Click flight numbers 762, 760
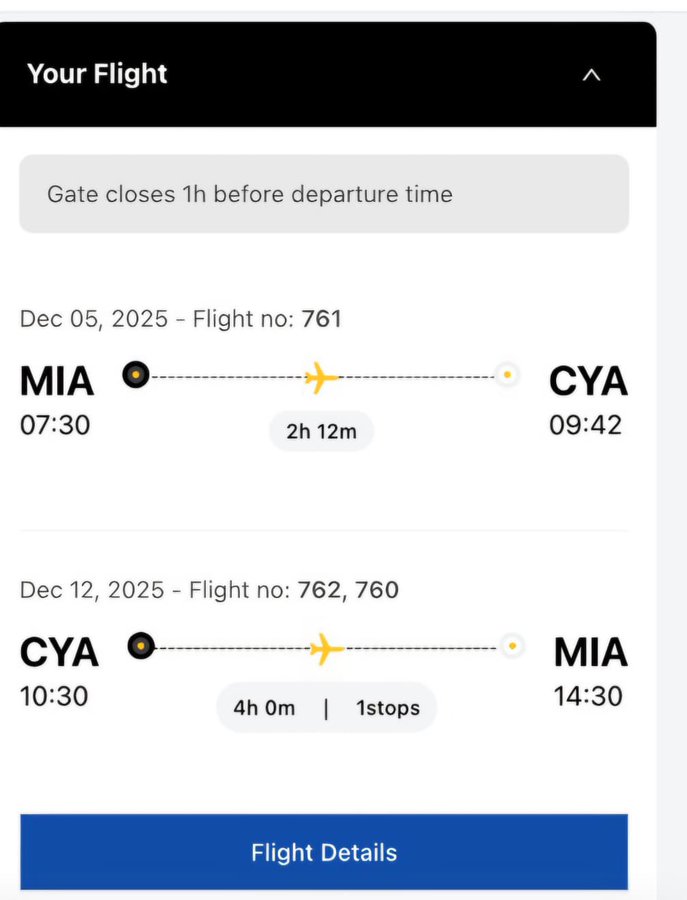 348,590
